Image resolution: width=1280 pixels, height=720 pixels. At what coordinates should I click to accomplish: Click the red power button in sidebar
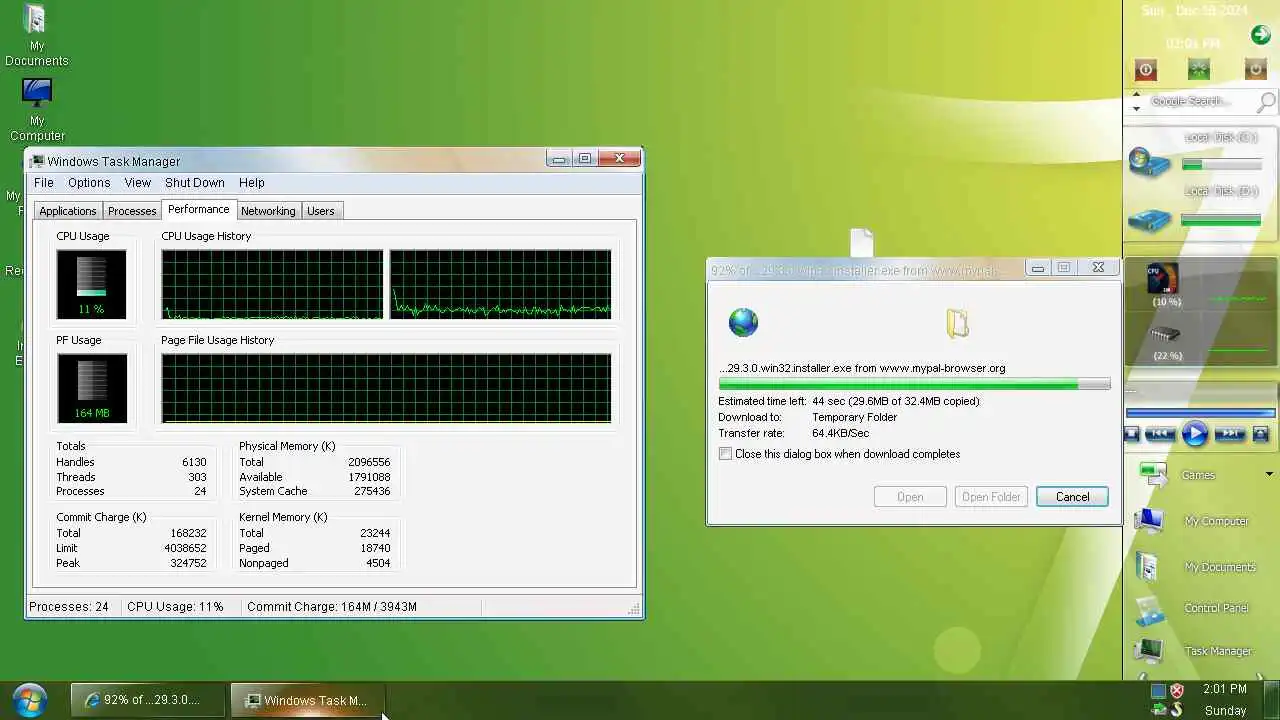point(1146,69)
